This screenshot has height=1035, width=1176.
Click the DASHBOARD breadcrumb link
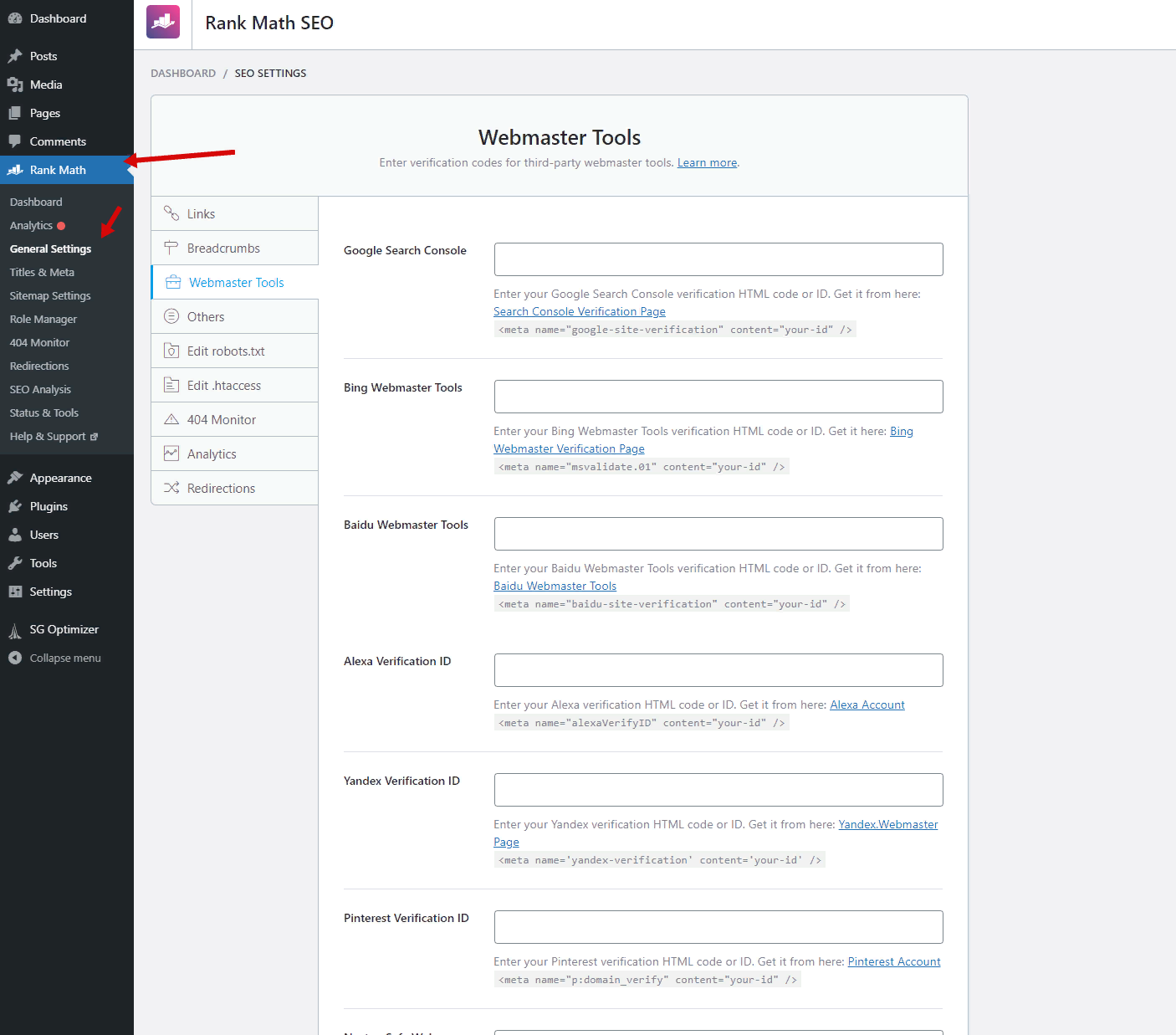click(183, 73)
